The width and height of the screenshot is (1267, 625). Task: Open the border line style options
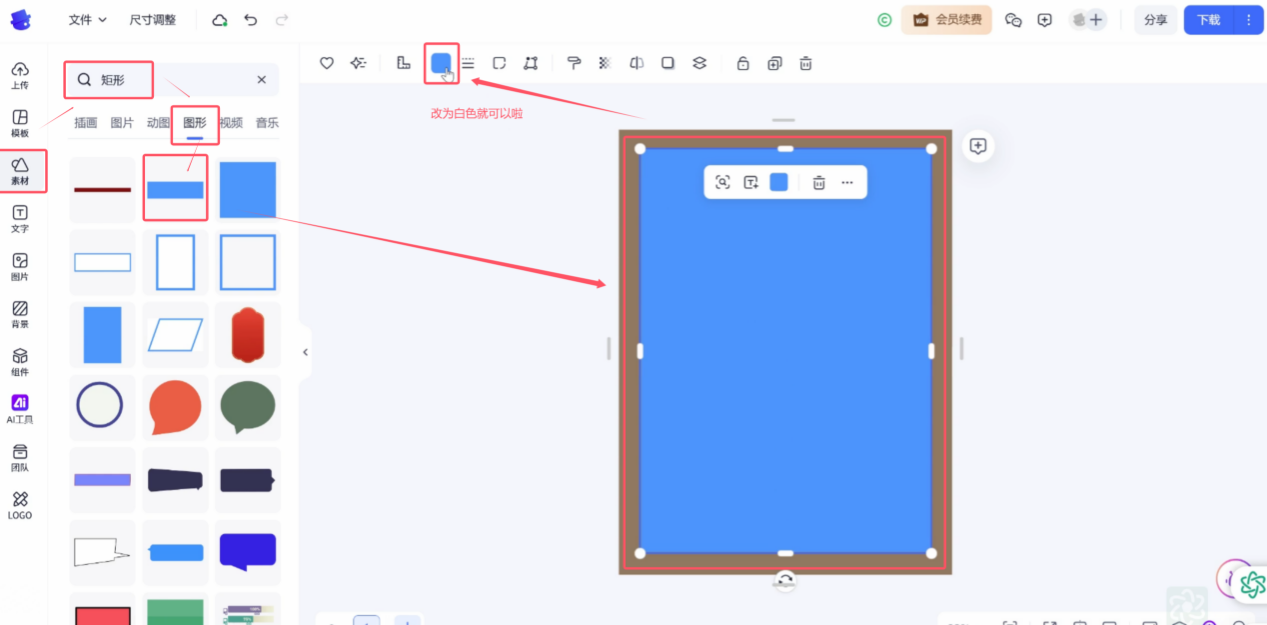[x=468, y=63]
